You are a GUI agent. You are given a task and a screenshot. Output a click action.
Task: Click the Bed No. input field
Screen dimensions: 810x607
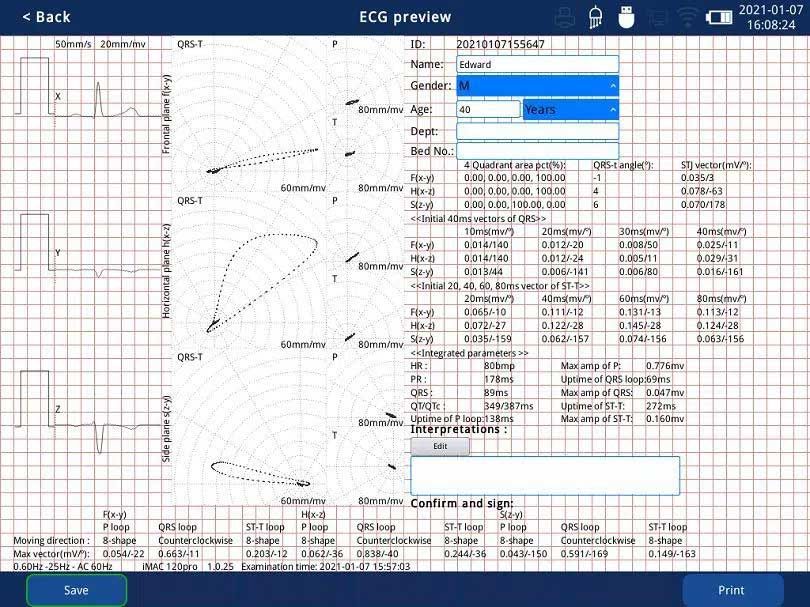(x=537, y=151)
